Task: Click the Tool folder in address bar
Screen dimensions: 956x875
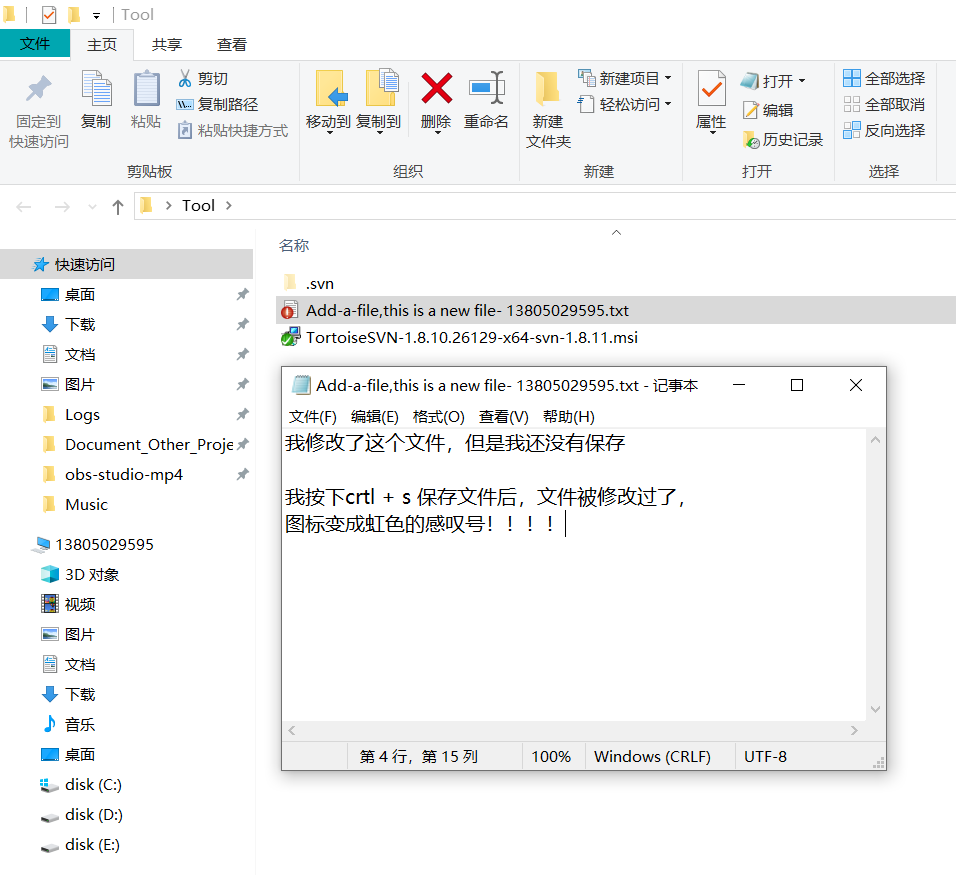Action: pos(198,205)
